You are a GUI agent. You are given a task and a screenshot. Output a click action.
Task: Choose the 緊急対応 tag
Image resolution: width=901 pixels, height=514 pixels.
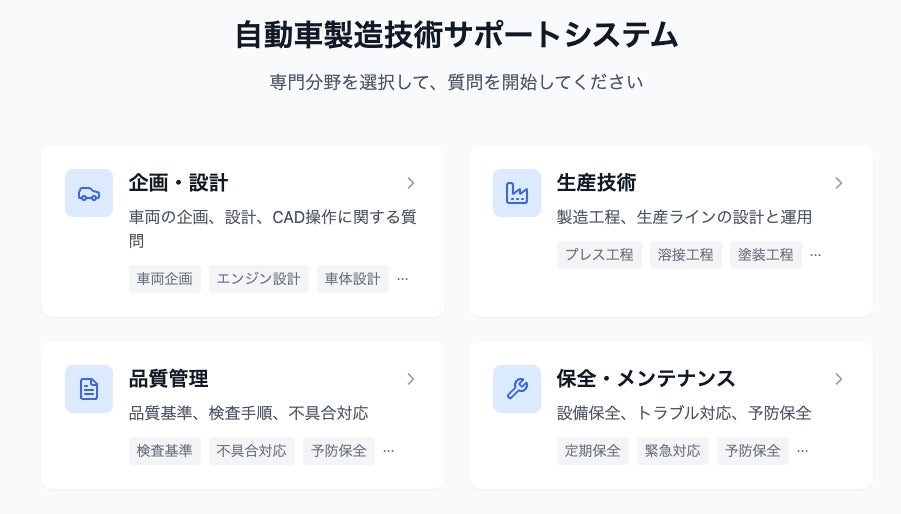point(673,451)
